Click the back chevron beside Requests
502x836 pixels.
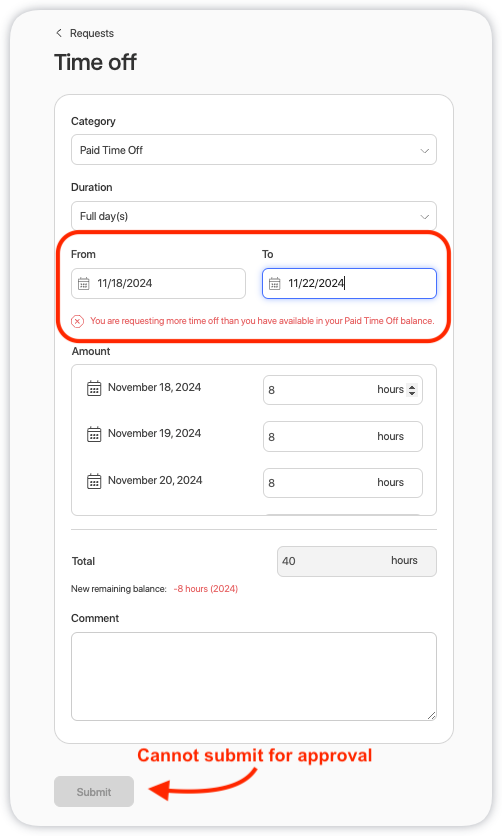click(x=59, y=33)
